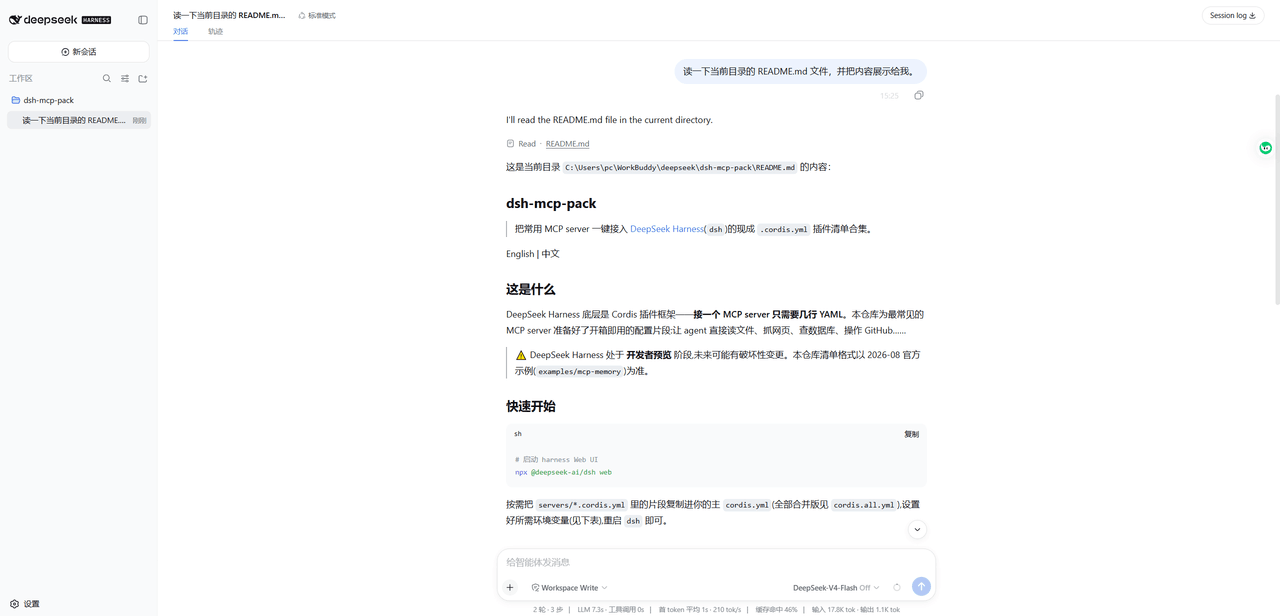Open the README.md link in the Read step
Image resolution: width=1280 pixels, height=616 pixels.
567,144
